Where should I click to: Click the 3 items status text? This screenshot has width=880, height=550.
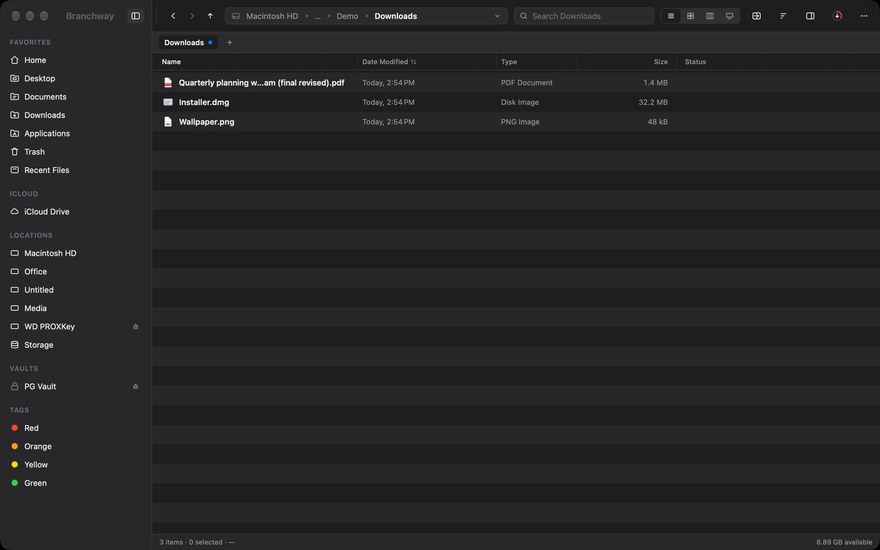171,542
